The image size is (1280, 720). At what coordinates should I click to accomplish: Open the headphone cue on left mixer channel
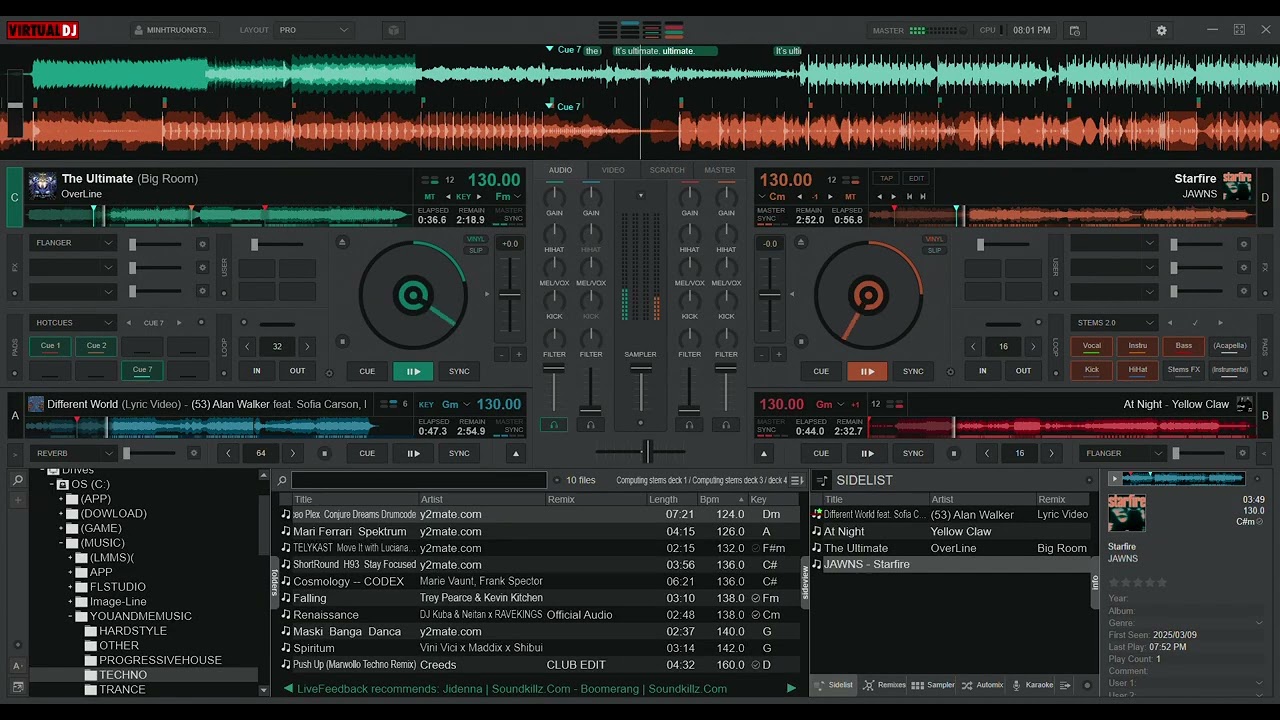554,425
